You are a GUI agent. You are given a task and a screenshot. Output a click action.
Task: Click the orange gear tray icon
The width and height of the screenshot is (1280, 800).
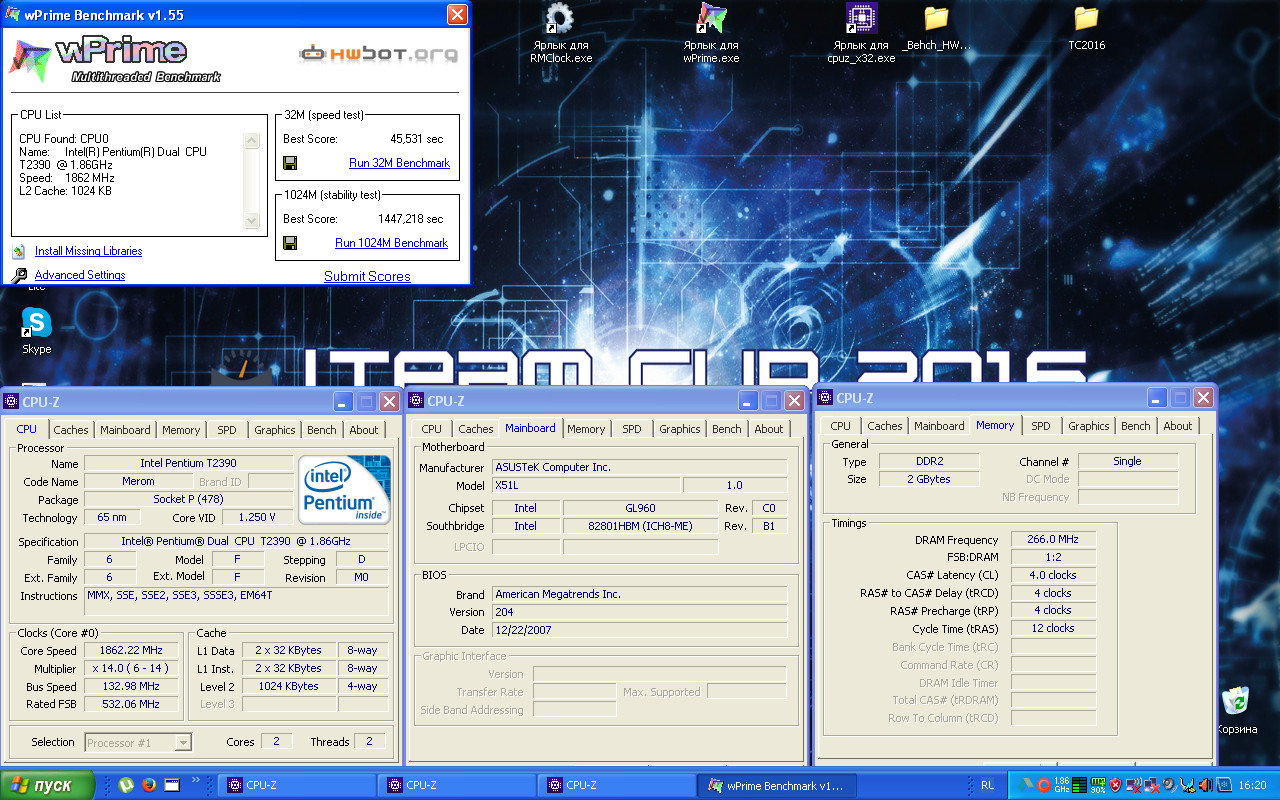1043,785
